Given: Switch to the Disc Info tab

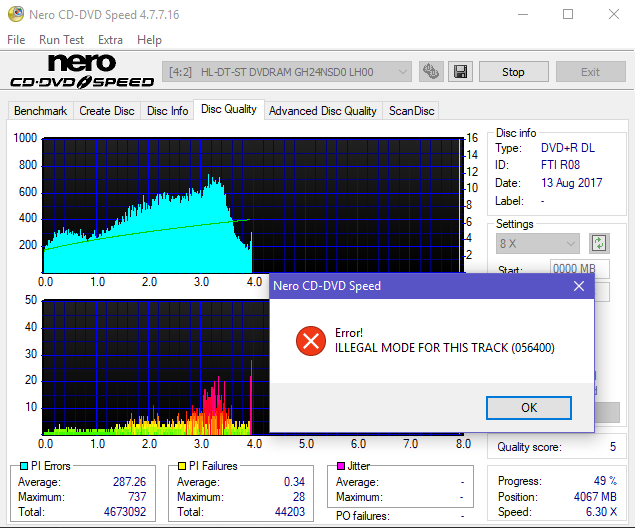Looking at the screenshot, I should pos(167,111).
